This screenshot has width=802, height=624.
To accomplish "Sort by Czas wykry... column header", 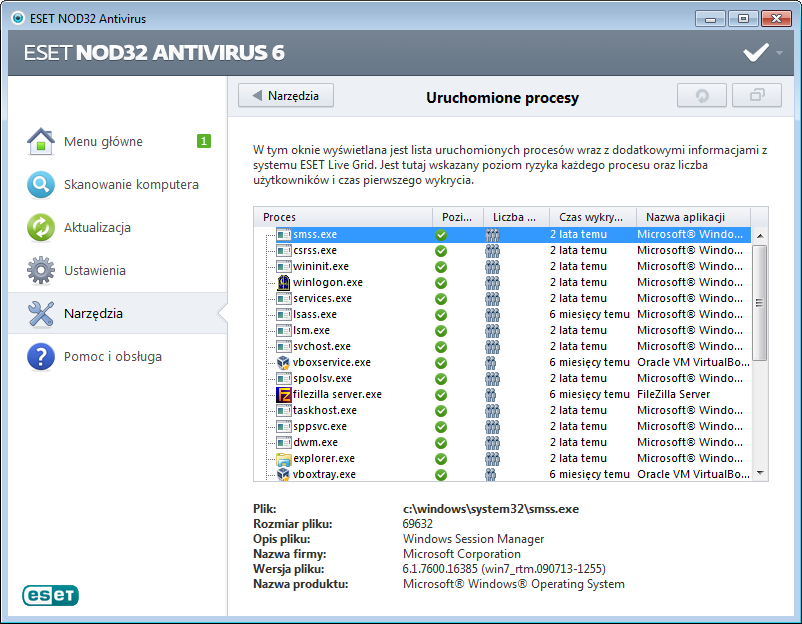I will tap(593, 217).
